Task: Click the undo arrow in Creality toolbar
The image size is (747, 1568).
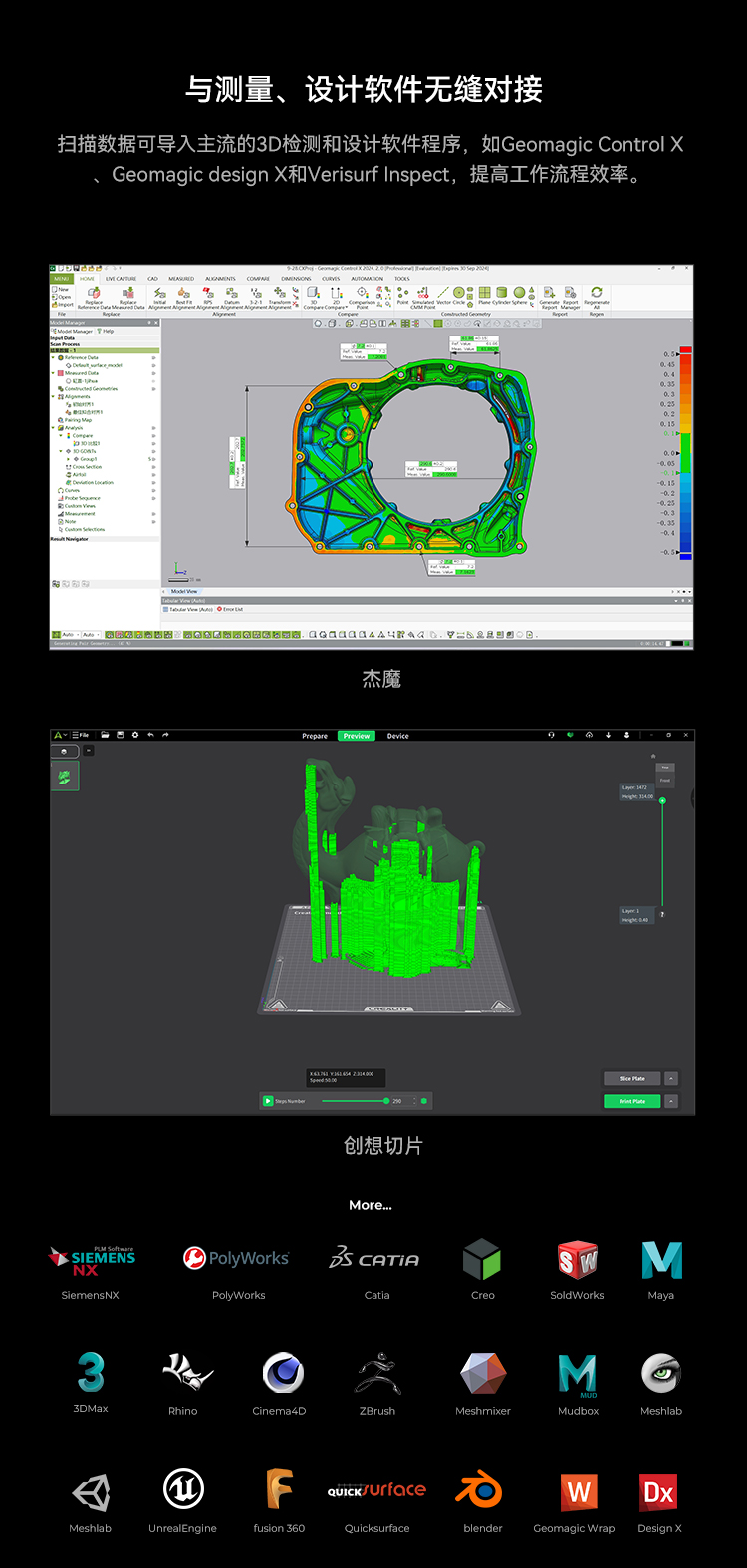Action: [x=150, y=735]
